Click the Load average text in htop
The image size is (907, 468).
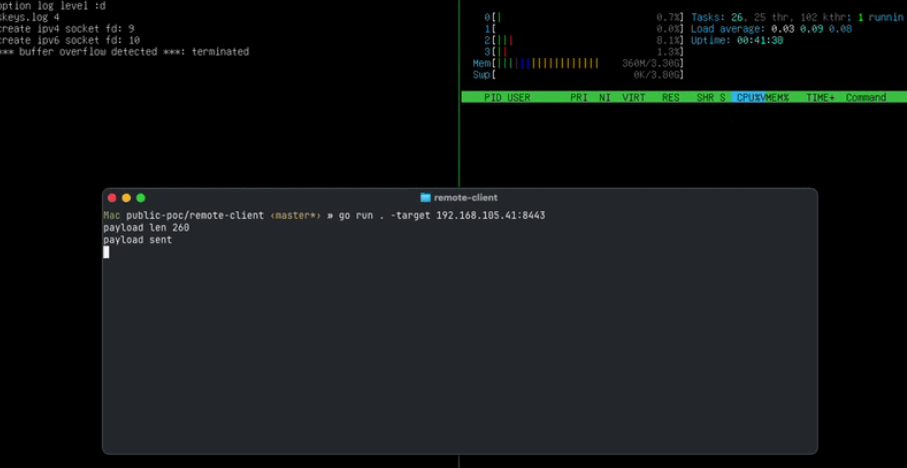click(771, 29)
